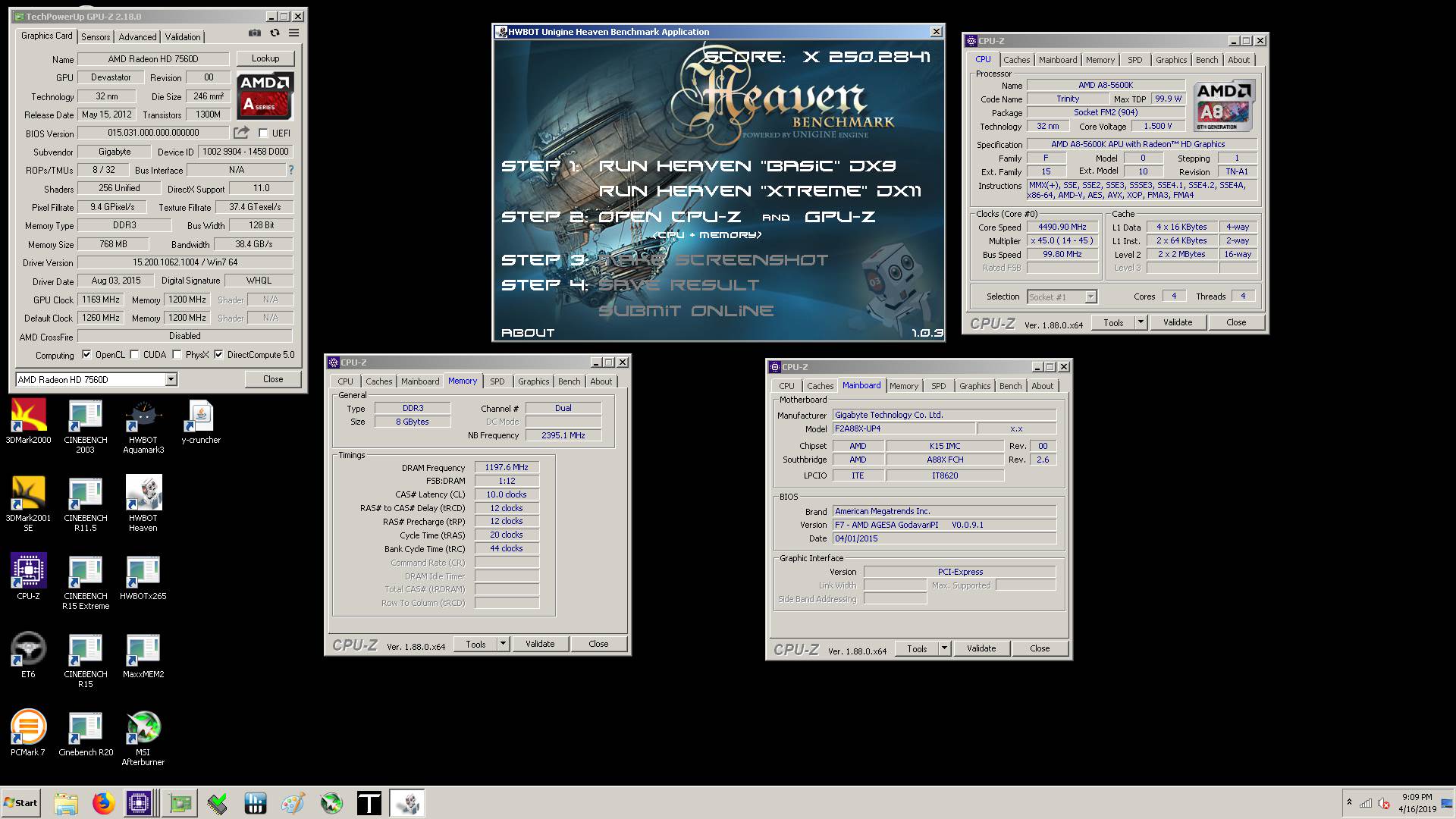Image resolution: width=1456 pixels, height=819 pixels.
Task: Click the GPU-Z Lookup button
Action: pos(265,58)
